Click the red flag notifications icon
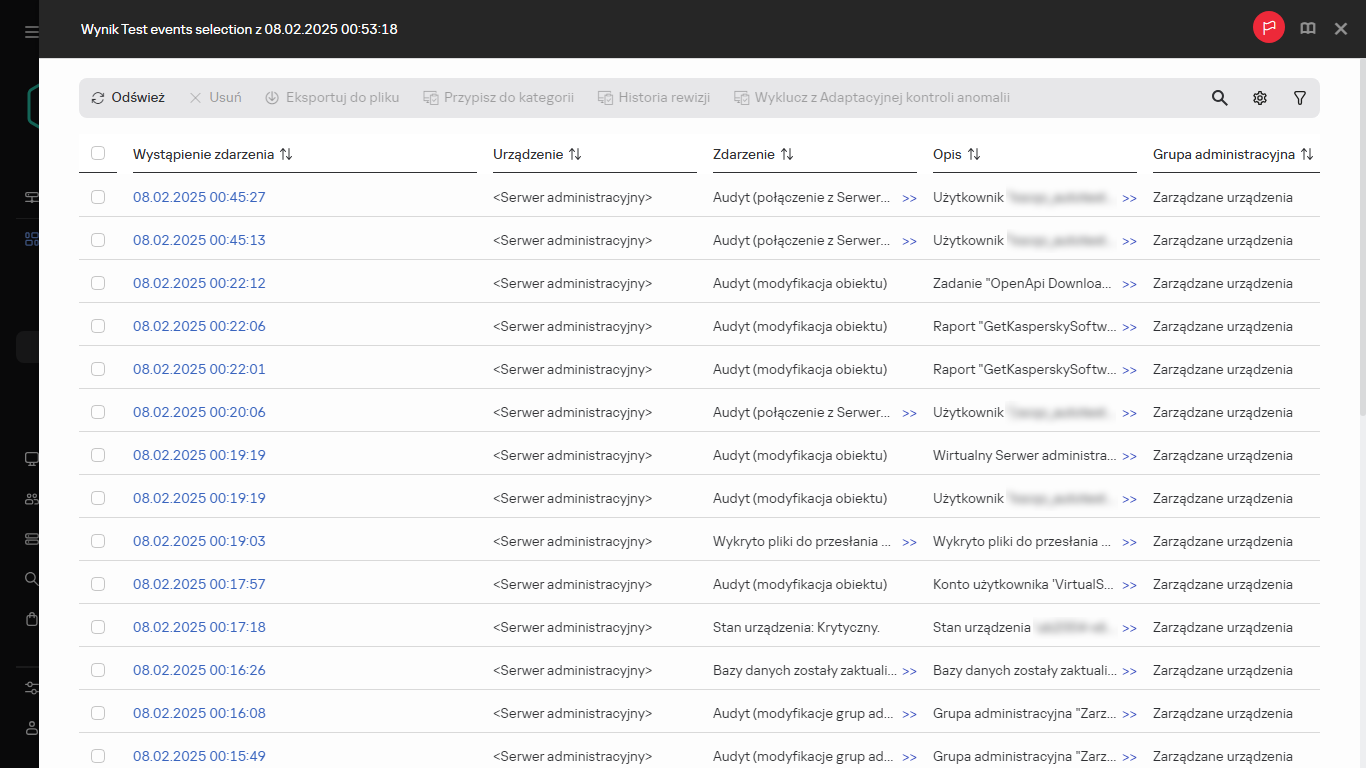Viewport: 1366px width, 768px height. coord(1269,28)
